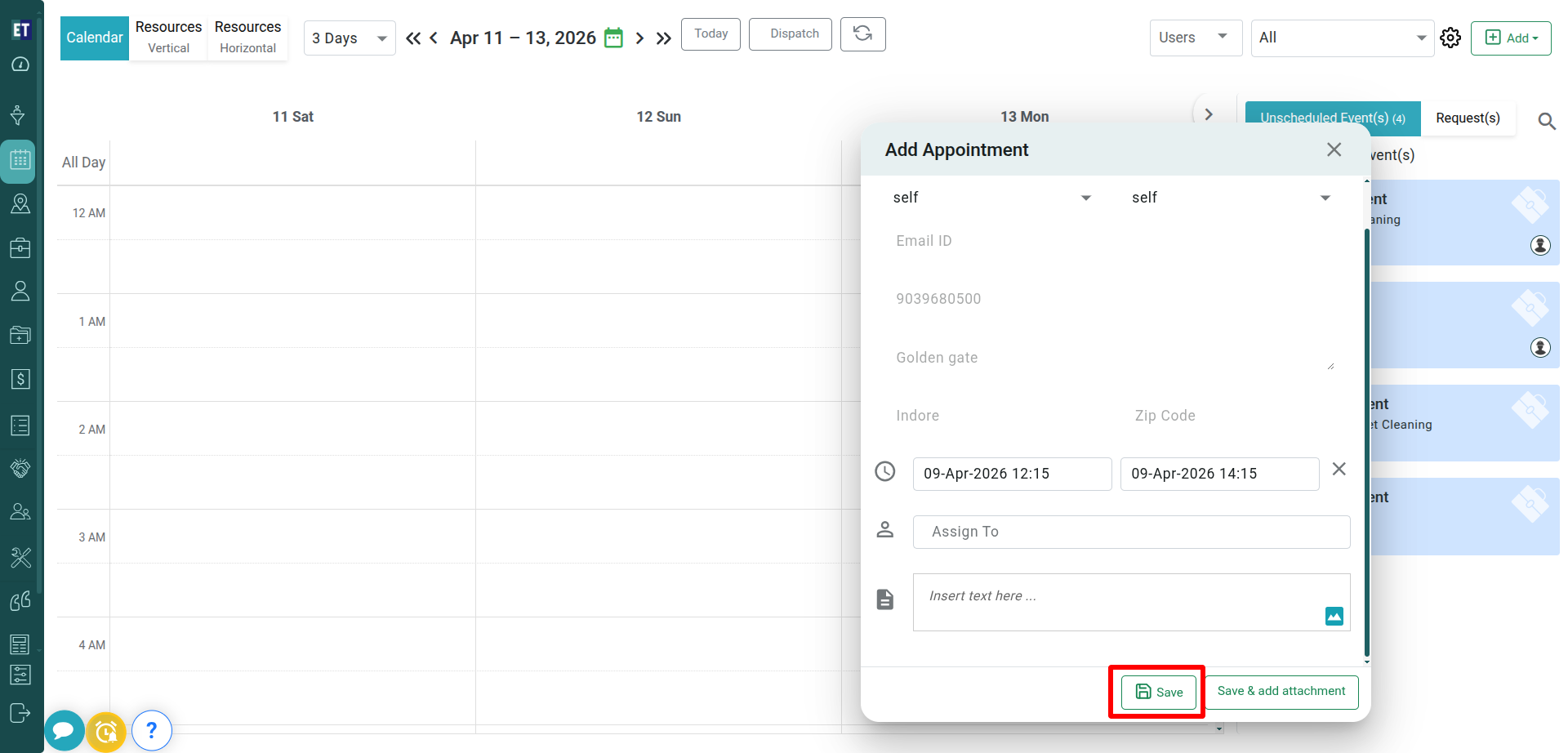
Task: Save the appointment
Action: [x=1158, y=693]
